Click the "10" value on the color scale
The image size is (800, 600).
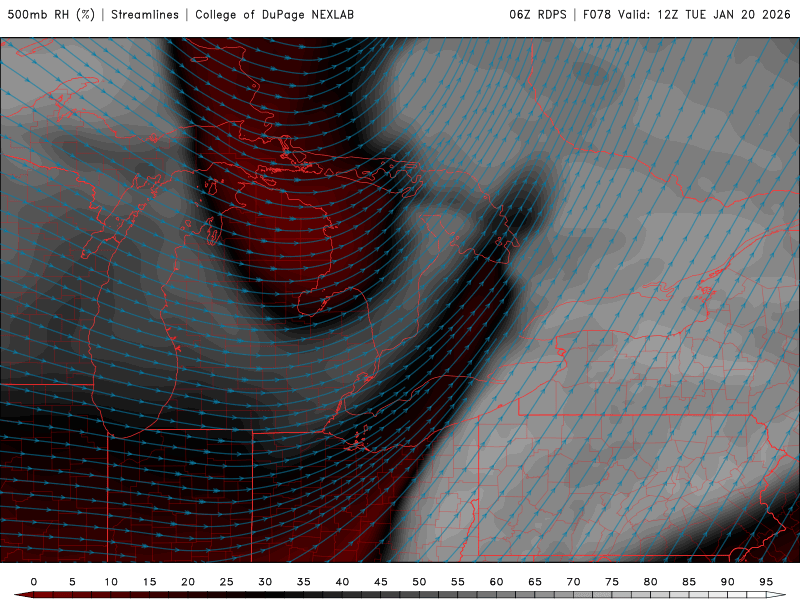[111, 582]
